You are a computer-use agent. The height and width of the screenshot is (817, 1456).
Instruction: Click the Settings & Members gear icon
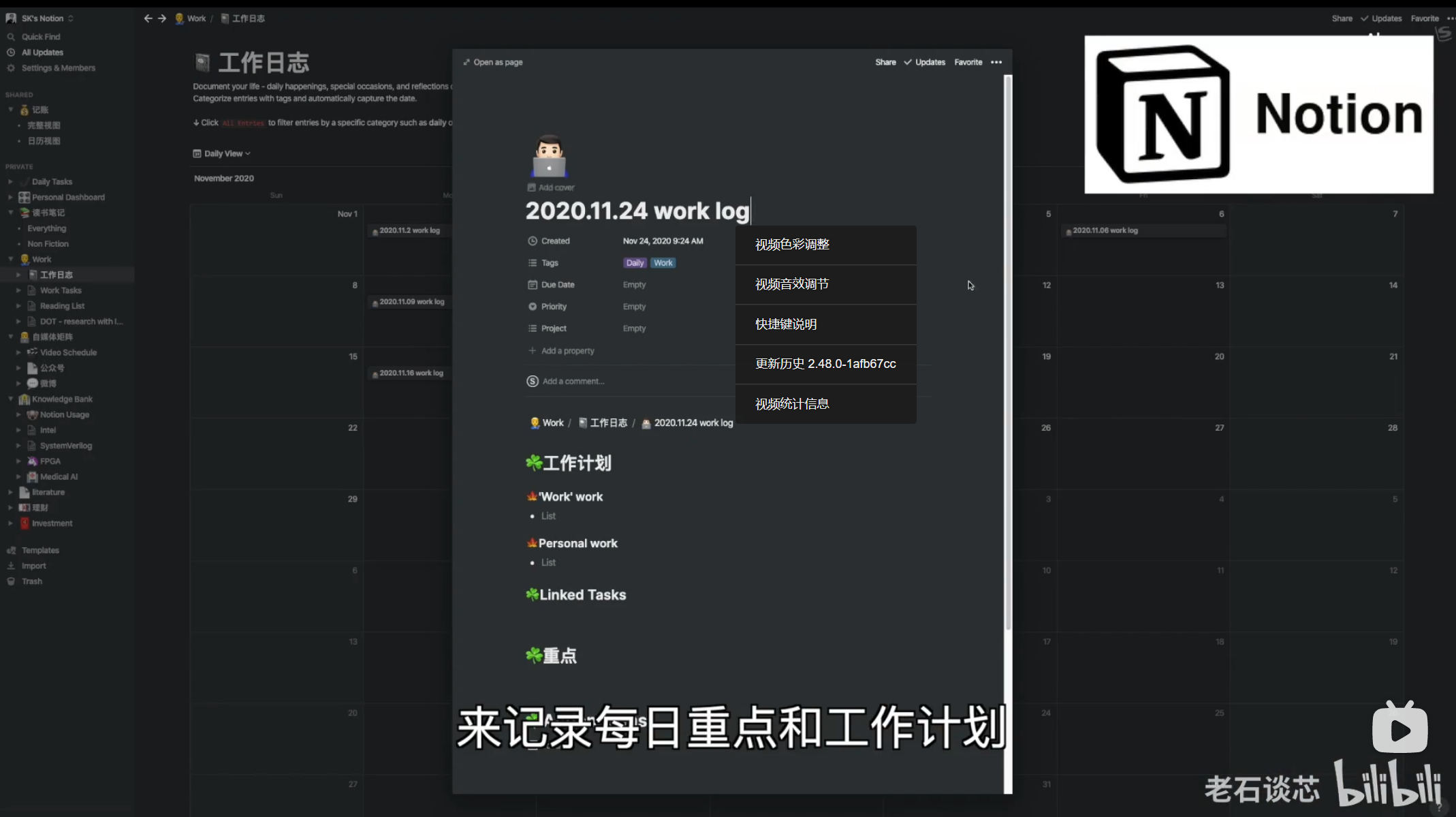11,68
